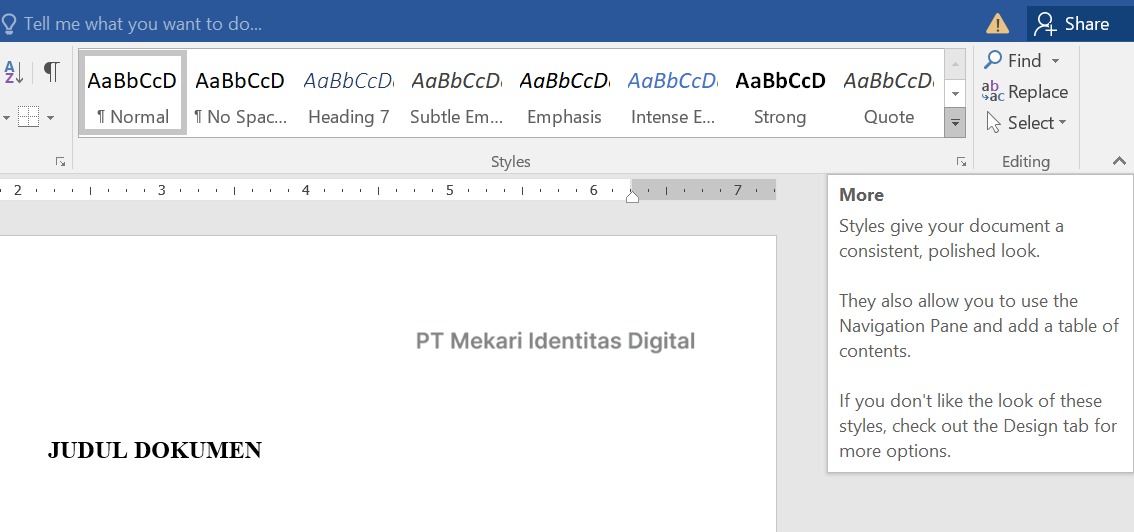Click the PT Mekari Identitas Digital header text
This screenshot has height=532, width=1134.
pos(555,341)
